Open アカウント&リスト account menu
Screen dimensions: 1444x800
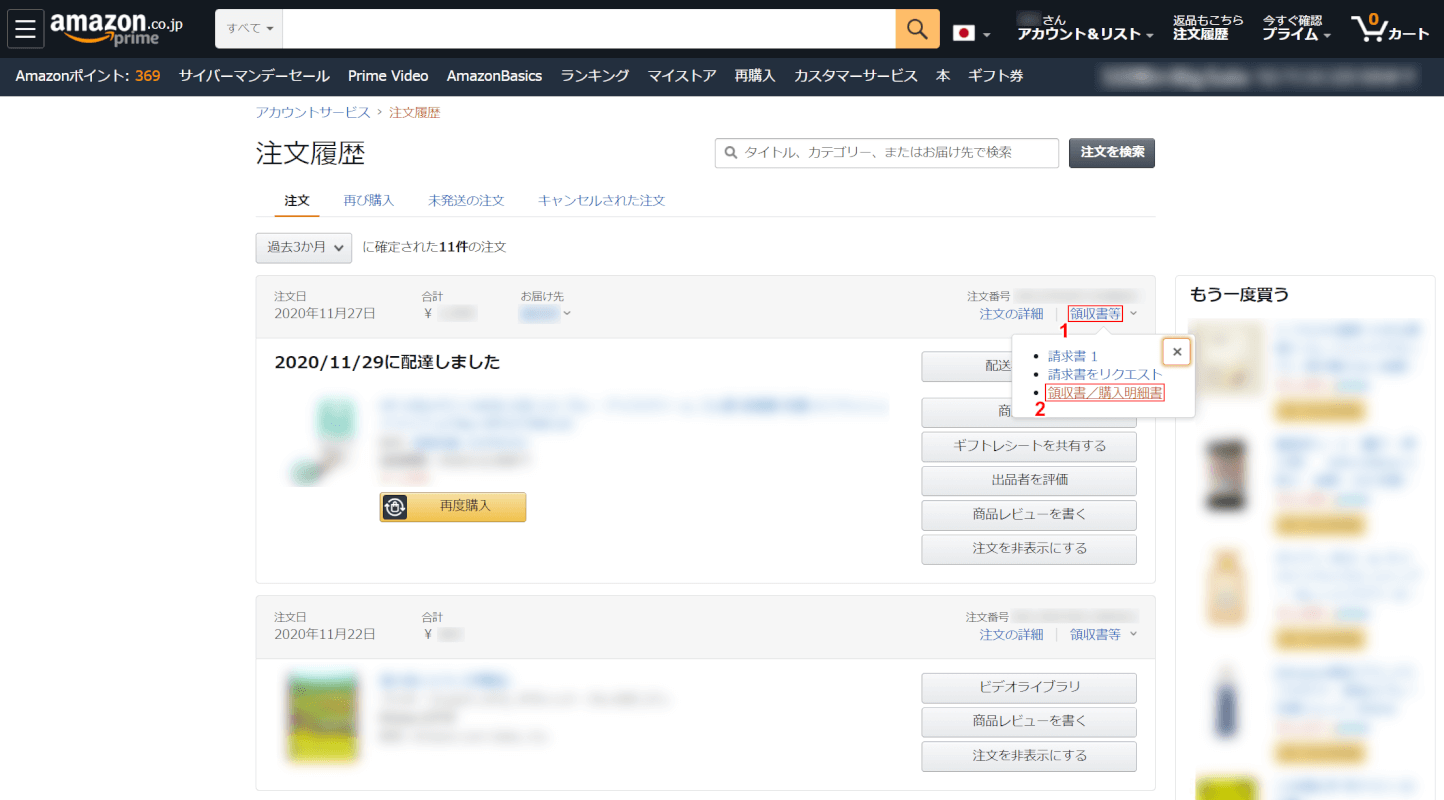coord(1085,28)
